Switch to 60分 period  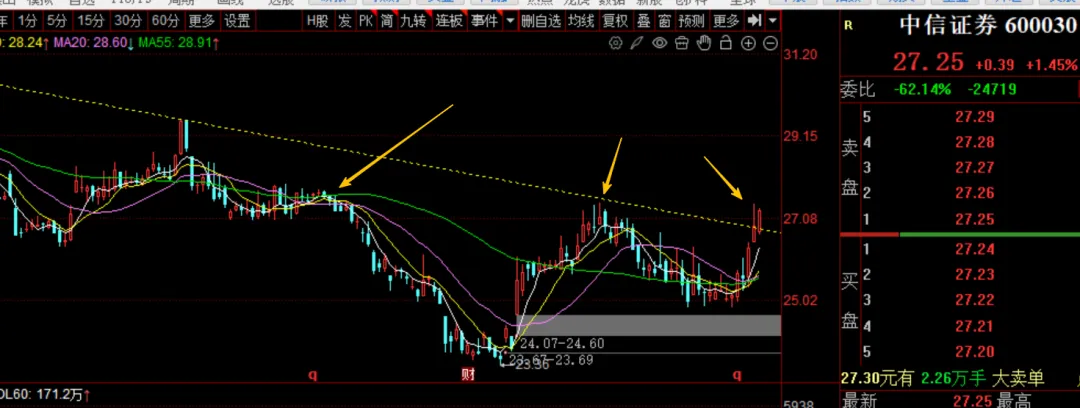165,21
